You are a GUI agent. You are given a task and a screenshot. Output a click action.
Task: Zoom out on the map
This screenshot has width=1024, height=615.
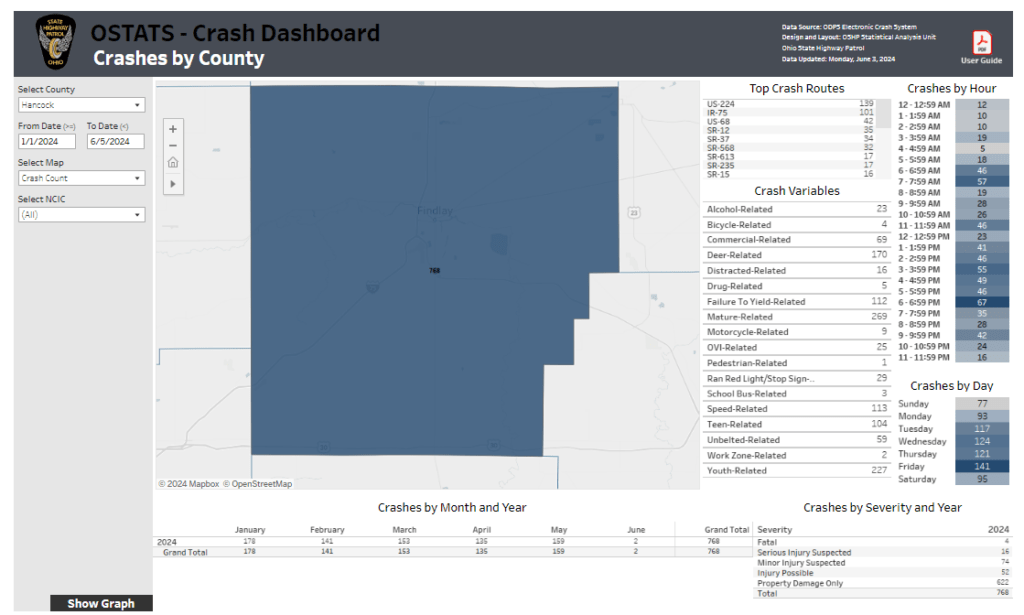tap(173, 146)
